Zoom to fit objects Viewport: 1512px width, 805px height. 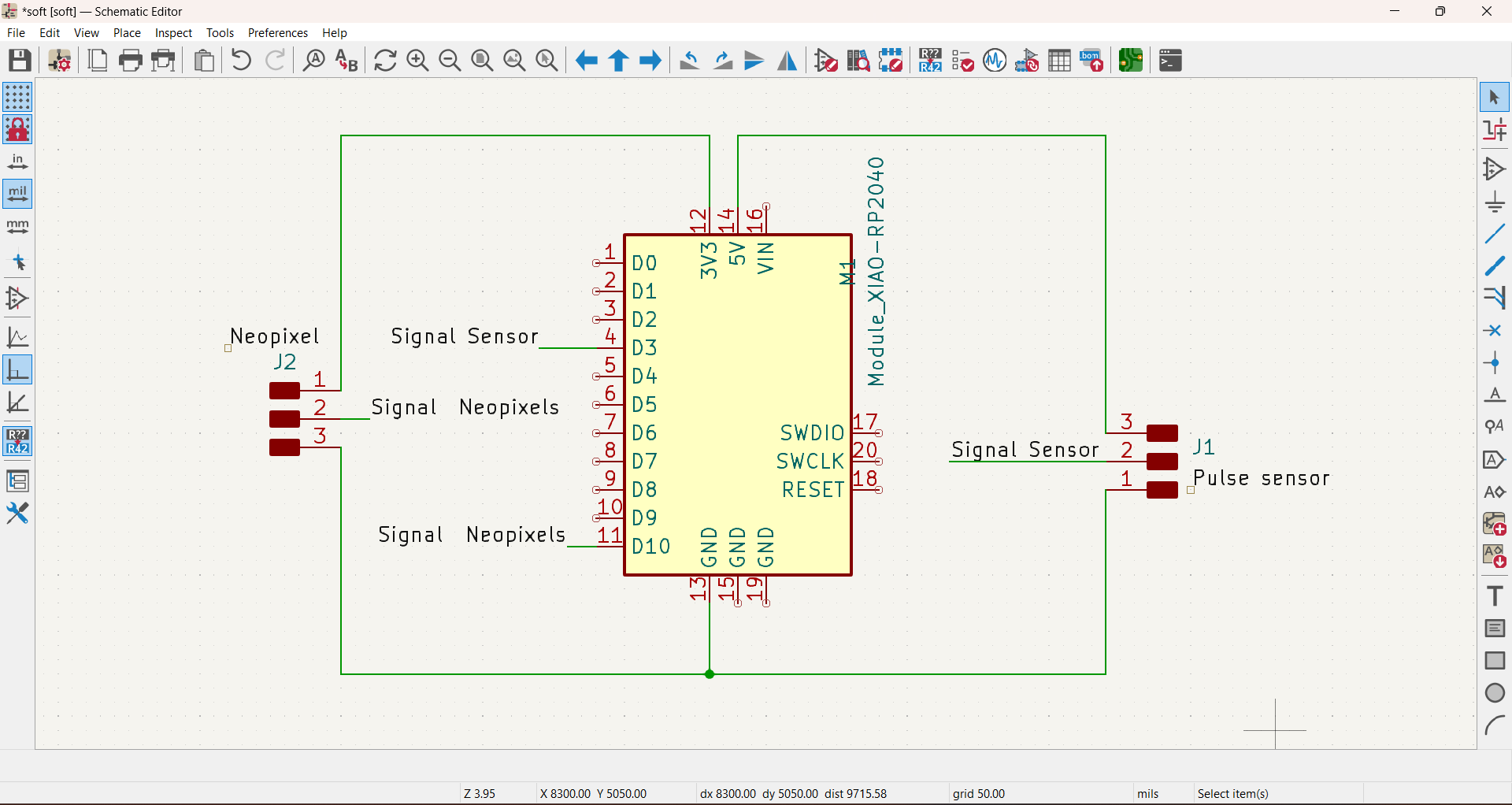click(514, 61)
